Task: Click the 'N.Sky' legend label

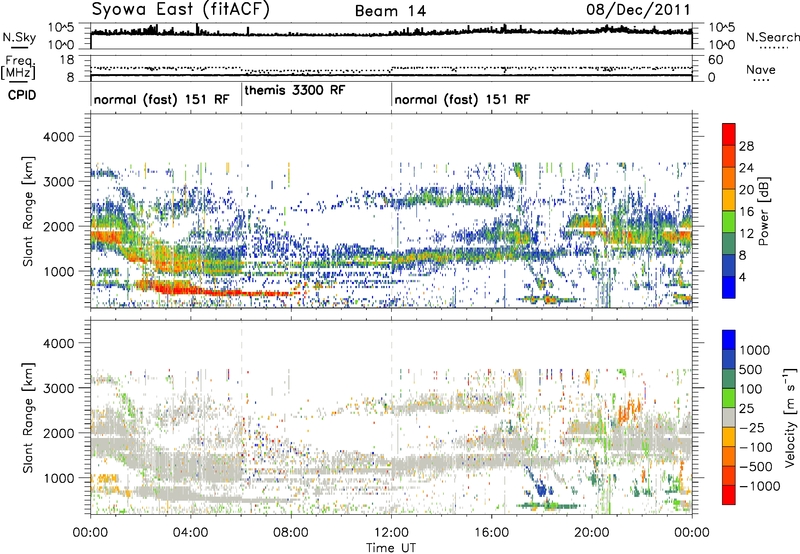Action: (19, 37)
